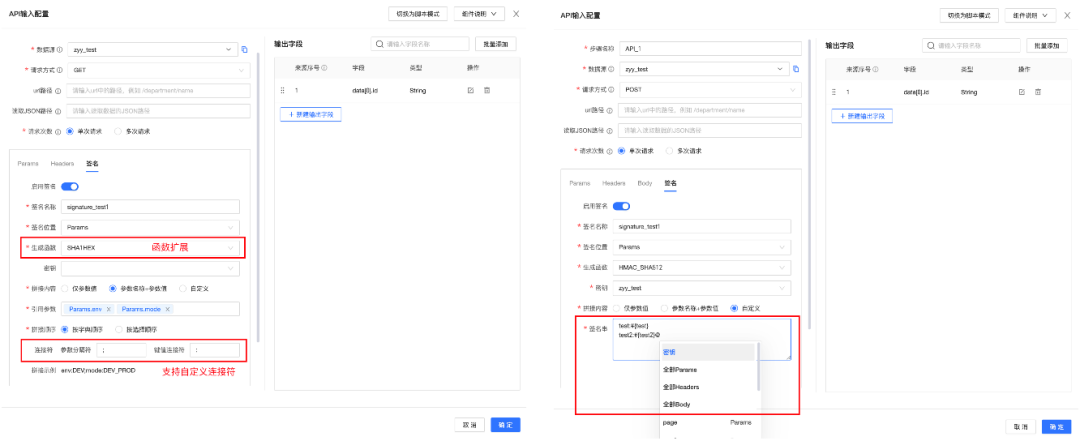Select 单次请求 radio in right dialog
The width and height of the screenshot is (1080, 441).
pyautogui.click(x=622, y=150)
